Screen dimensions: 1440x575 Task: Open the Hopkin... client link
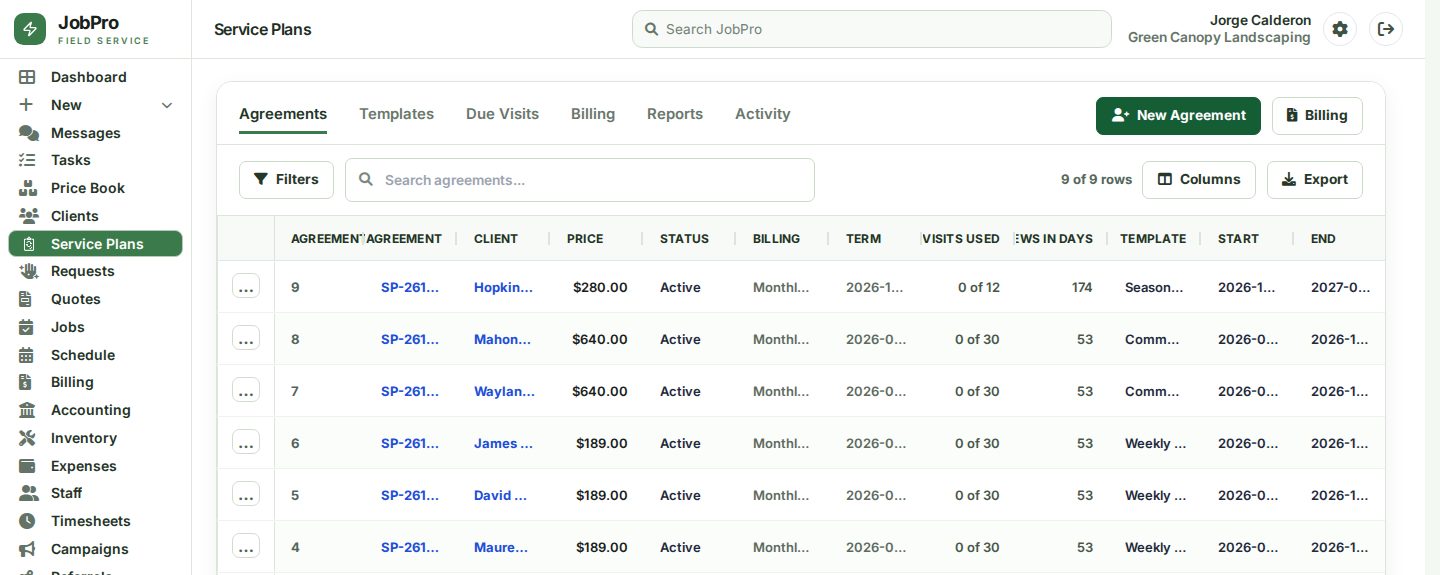click(x=503, y=287)
